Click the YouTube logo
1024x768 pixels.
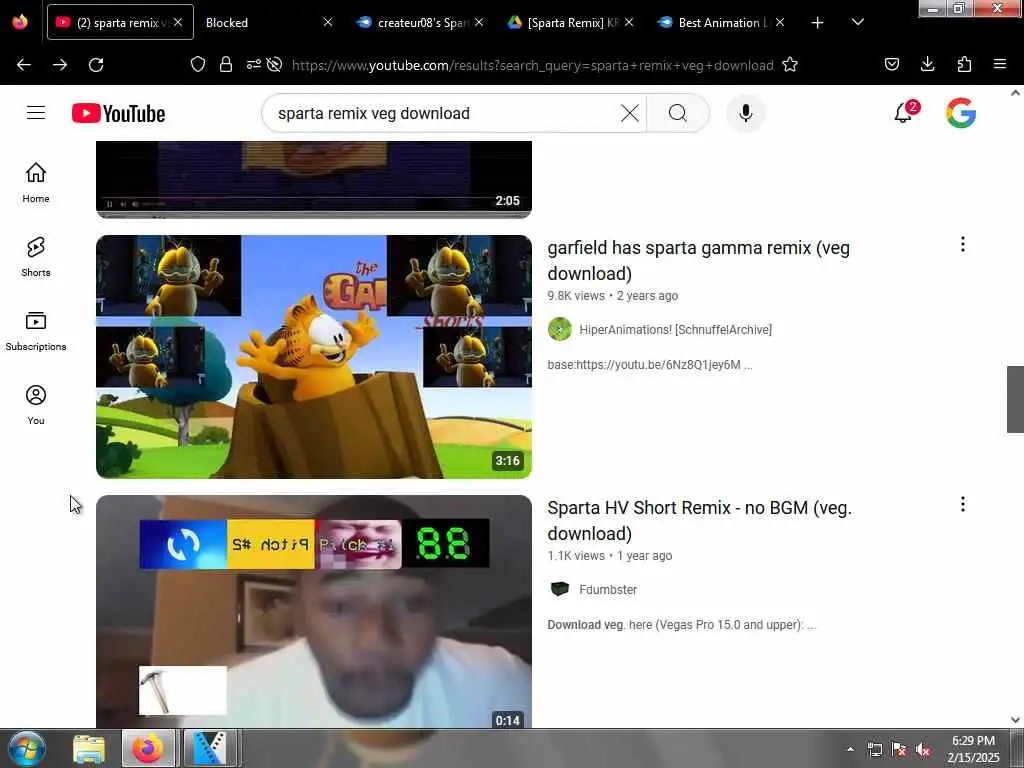[x=118, y=113]
